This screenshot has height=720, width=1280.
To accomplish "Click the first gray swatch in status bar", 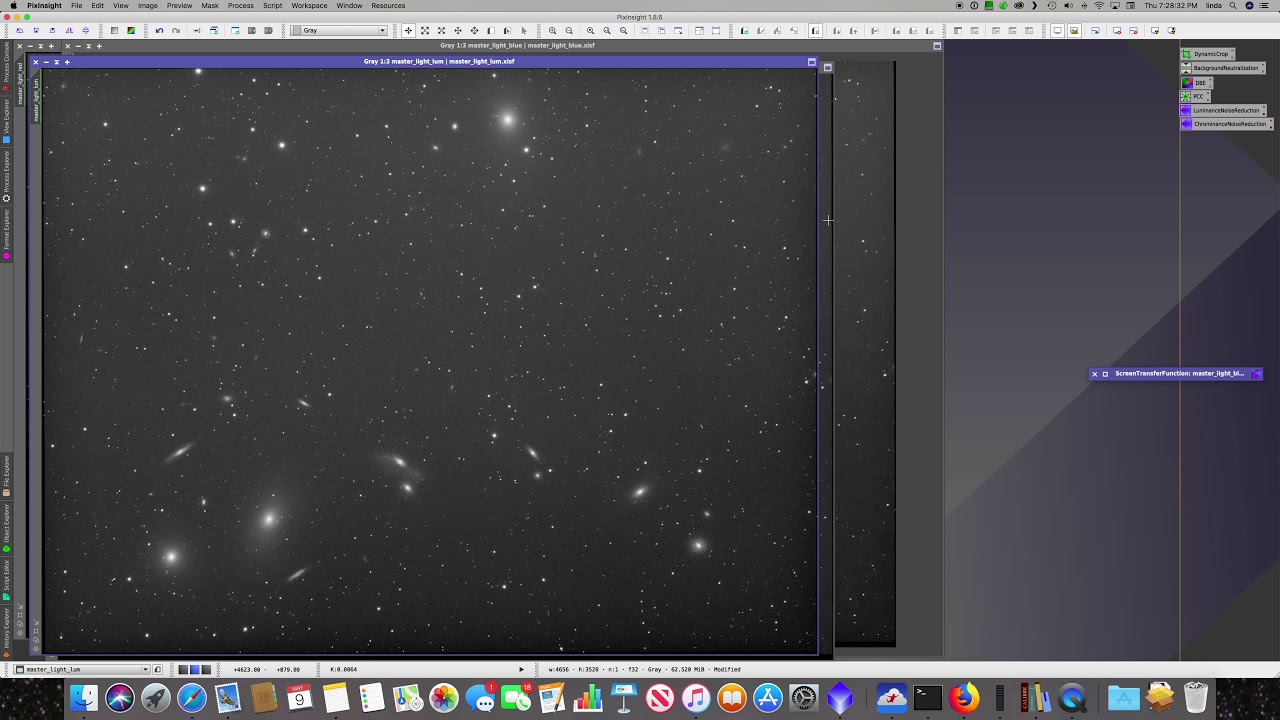I will (x=183, y=669).
